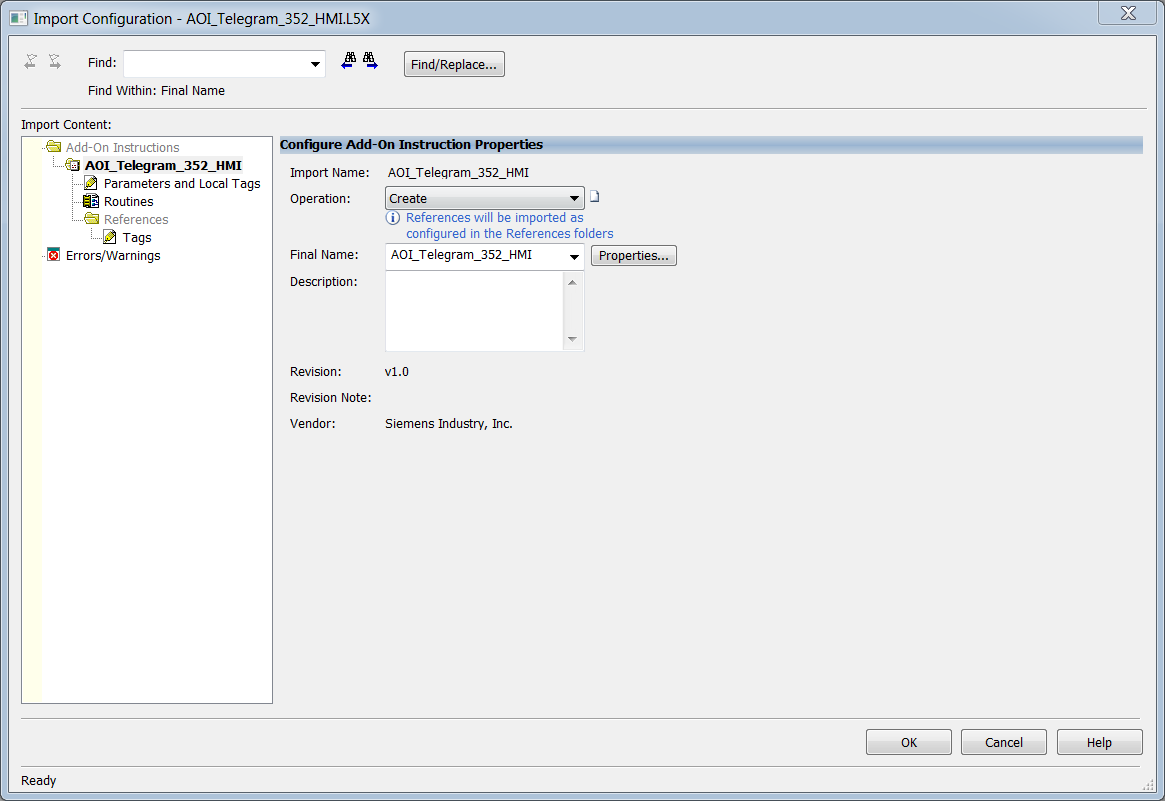Click the Parameters and Local Tags pencil icon
Viewport: 1165px width, 801px height.
pyautogui.click(x=91, y=184)
